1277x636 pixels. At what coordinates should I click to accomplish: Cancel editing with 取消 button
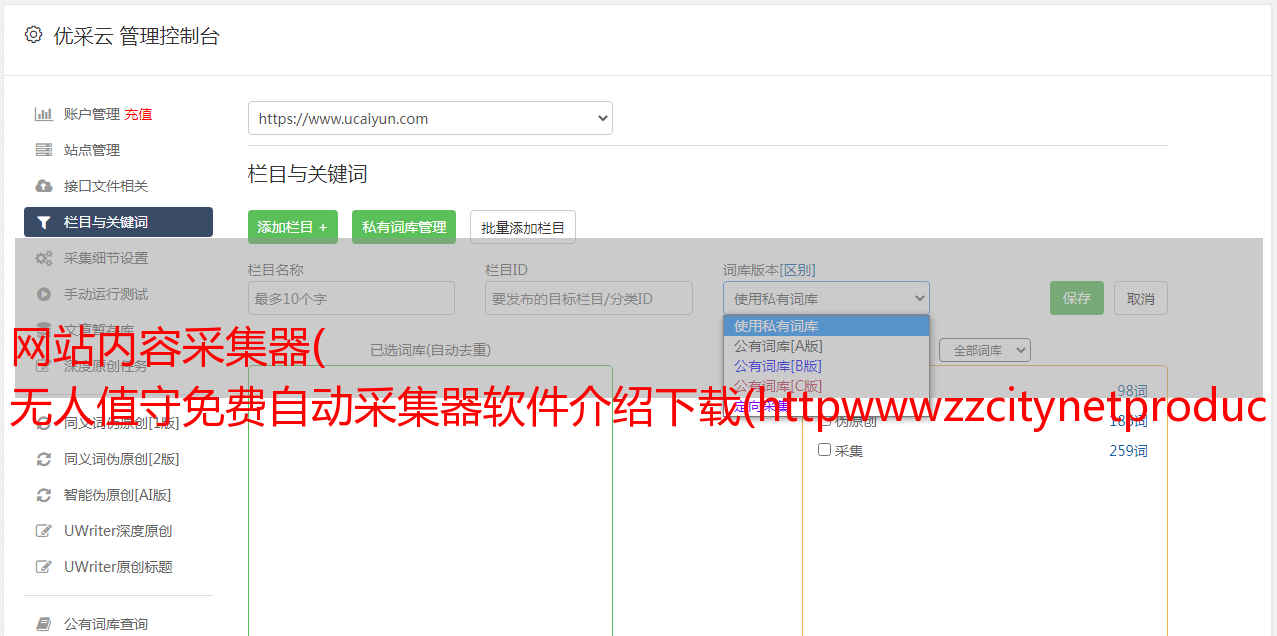click(1141, 298)
